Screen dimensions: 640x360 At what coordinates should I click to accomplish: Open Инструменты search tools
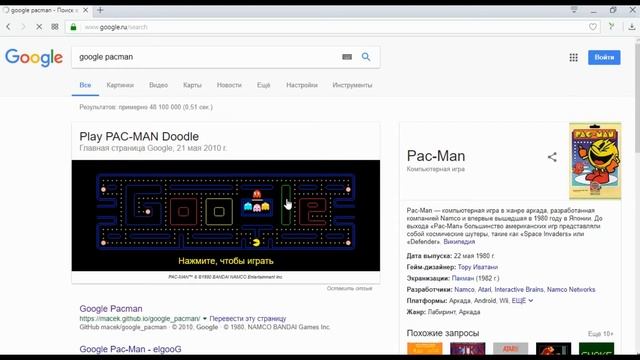pyautogui.click(x=352, y=85)
